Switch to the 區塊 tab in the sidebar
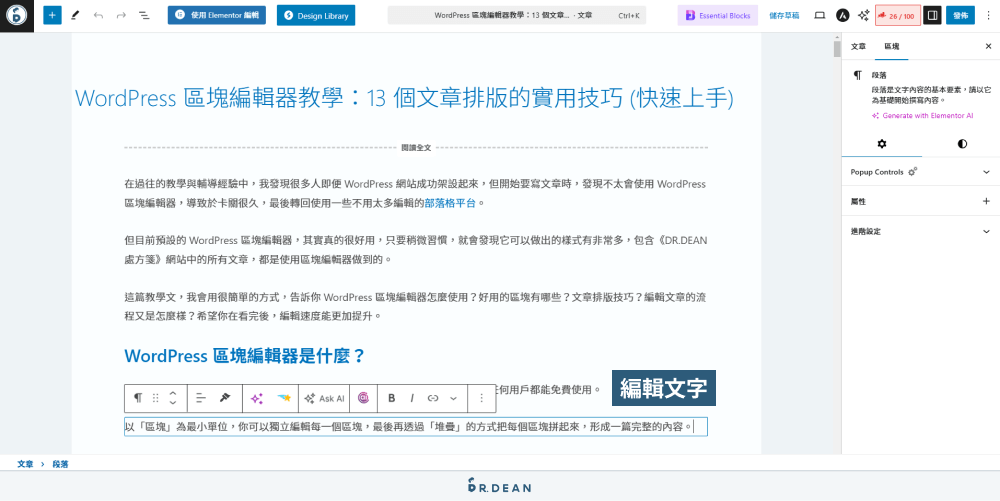The width and height of the screenshot is (1000, 501). coord(892,47)
